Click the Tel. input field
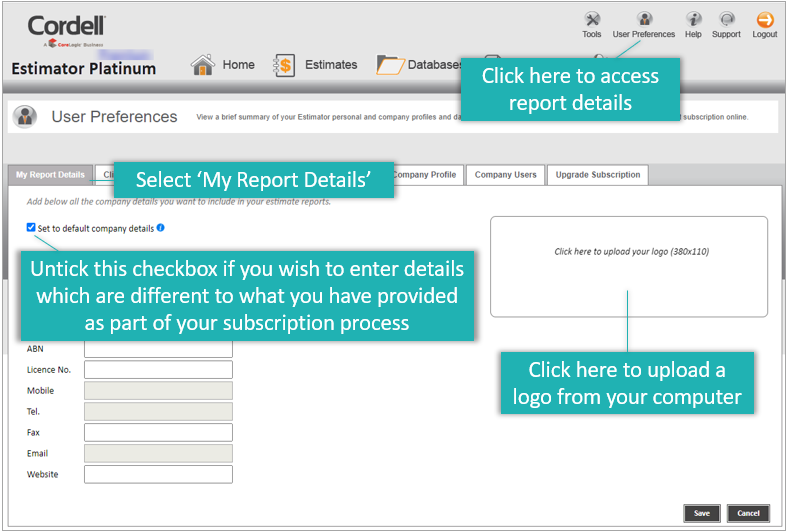Screen dimensions: 788x532 (158, 411)
